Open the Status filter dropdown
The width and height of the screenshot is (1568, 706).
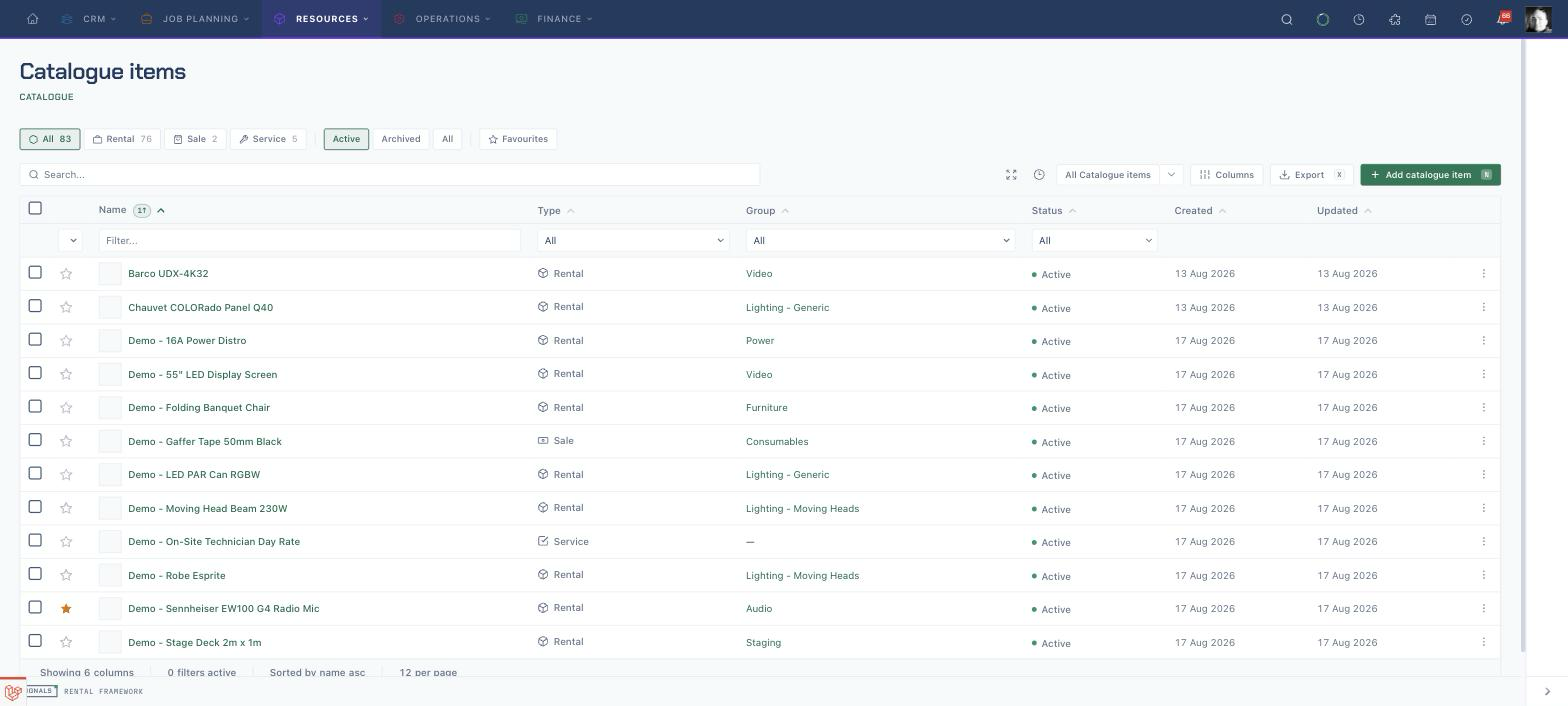(x=1094, y=241)
